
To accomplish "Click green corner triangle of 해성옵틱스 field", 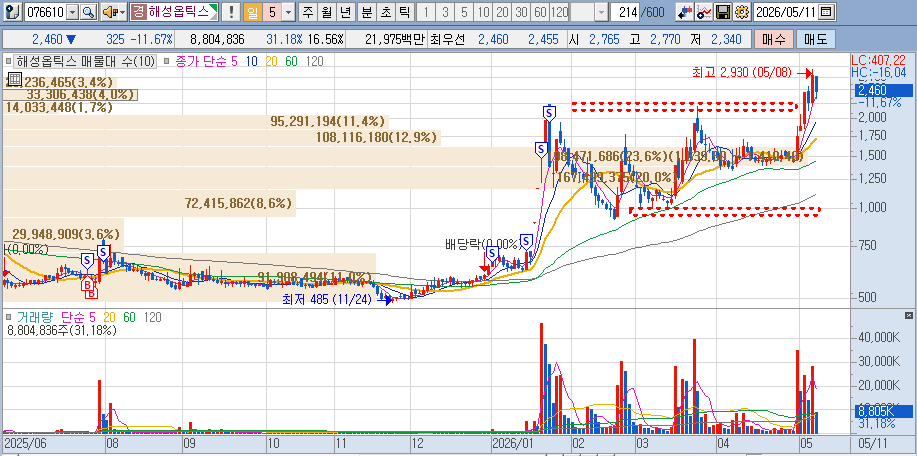I will (213, 8).
